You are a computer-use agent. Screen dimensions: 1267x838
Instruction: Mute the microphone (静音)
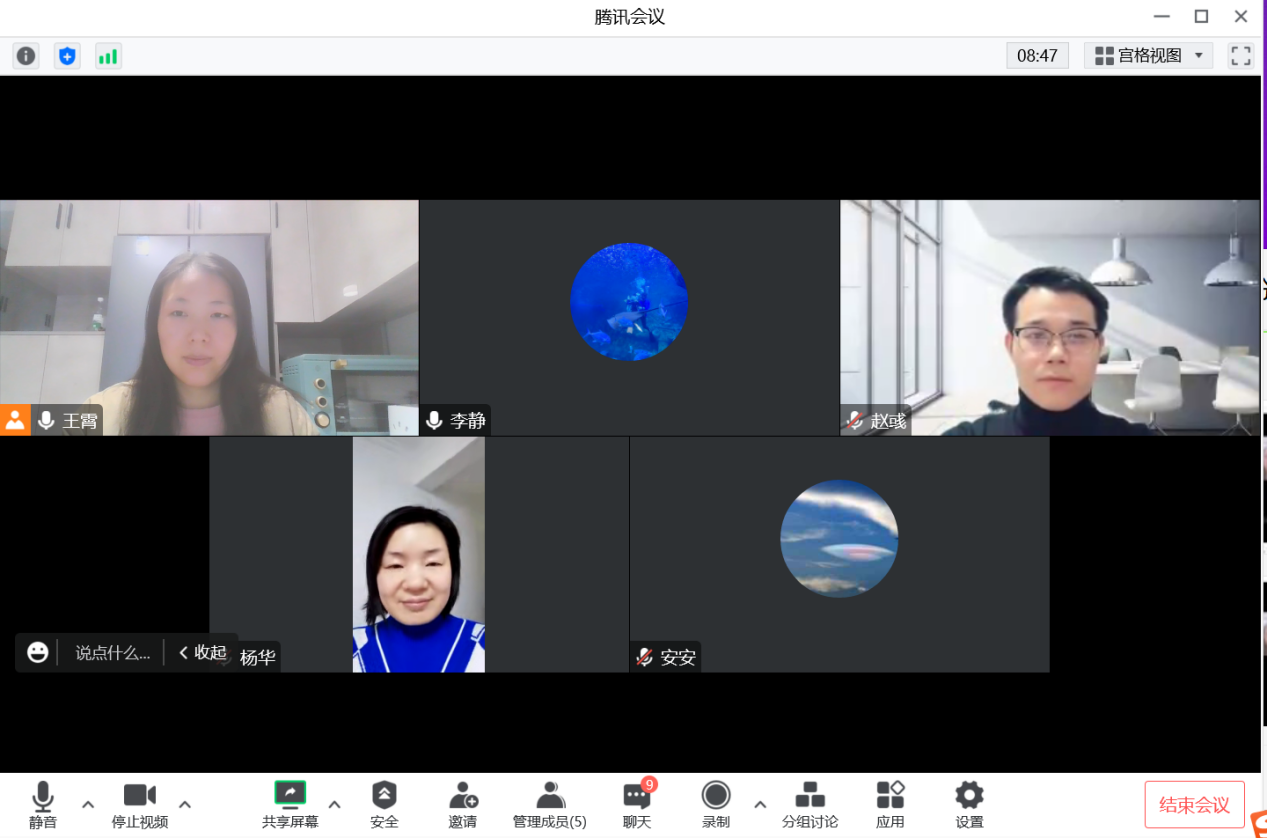click(x=43, y=804)
